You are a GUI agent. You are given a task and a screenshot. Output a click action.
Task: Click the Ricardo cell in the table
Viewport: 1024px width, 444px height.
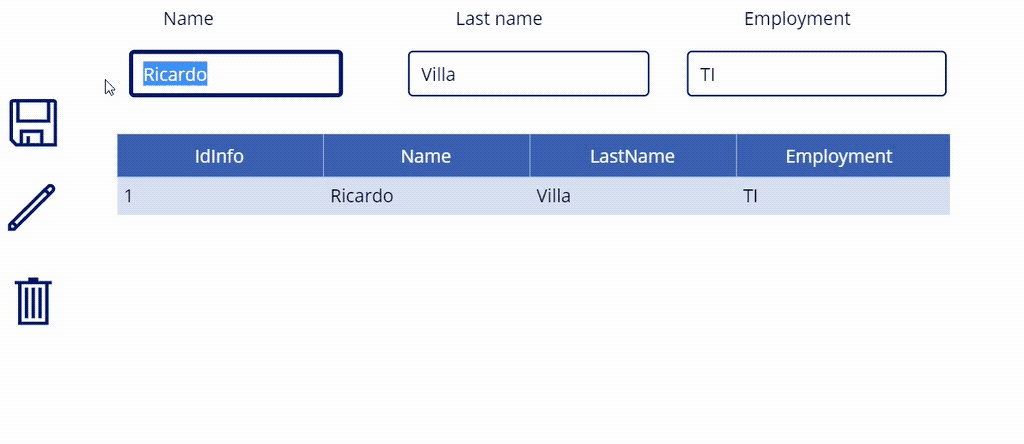click(x=362, y=196)
